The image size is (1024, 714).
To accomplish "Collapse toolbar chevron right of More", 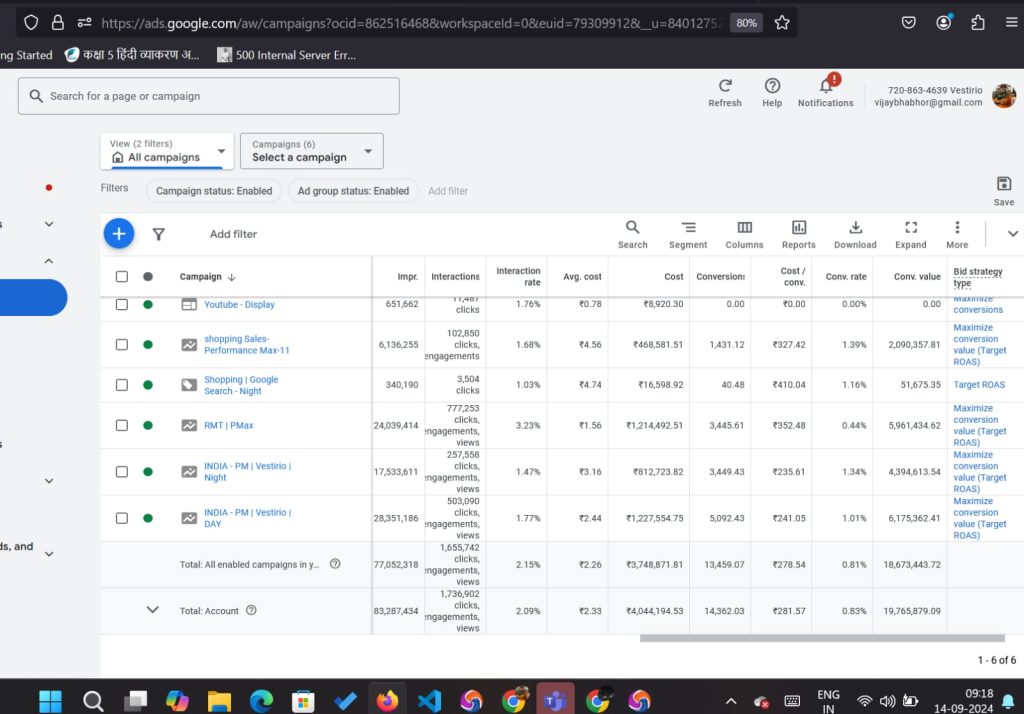I will pos(1012,234).
